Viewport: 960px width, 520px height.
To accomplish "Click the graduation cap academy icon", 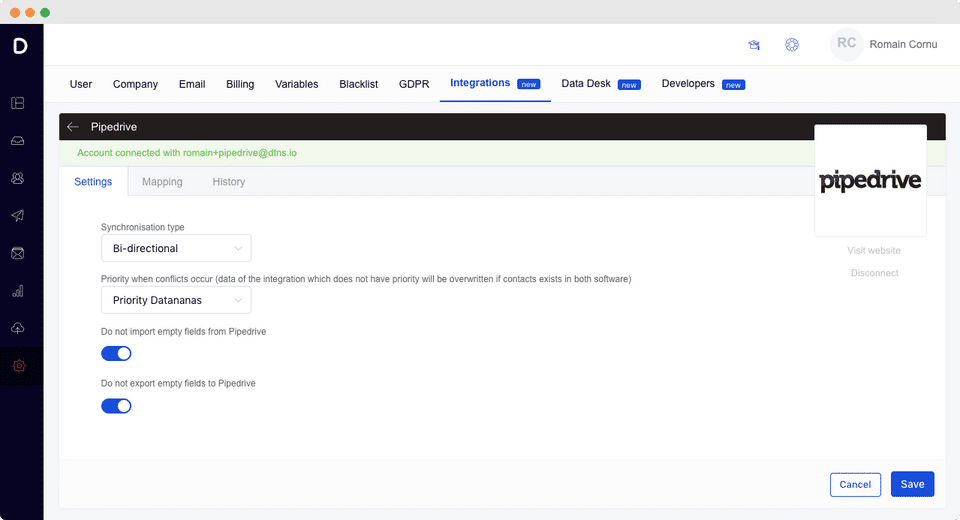I will 754,45.
